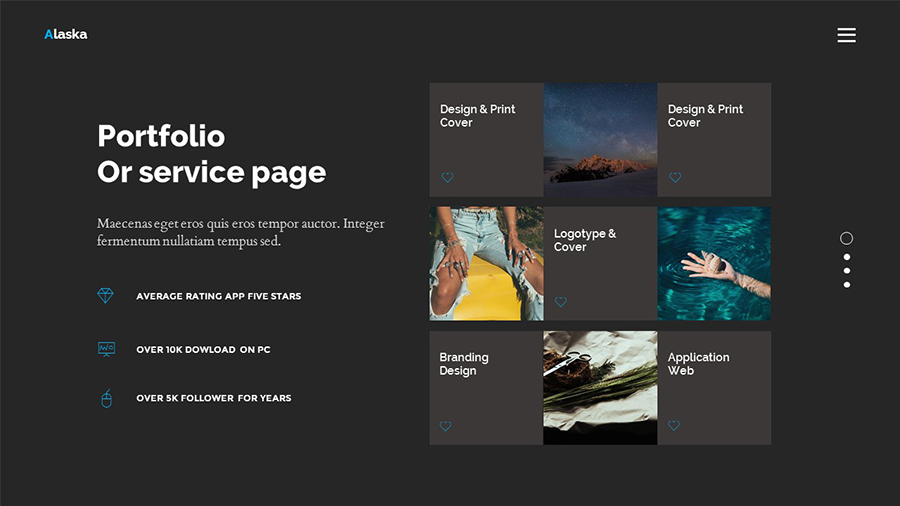Viewport: 900px width, 506px height.
Task: Click the diamond icon beside average rating
Action: pyautogui.click(x=105, y=295)
